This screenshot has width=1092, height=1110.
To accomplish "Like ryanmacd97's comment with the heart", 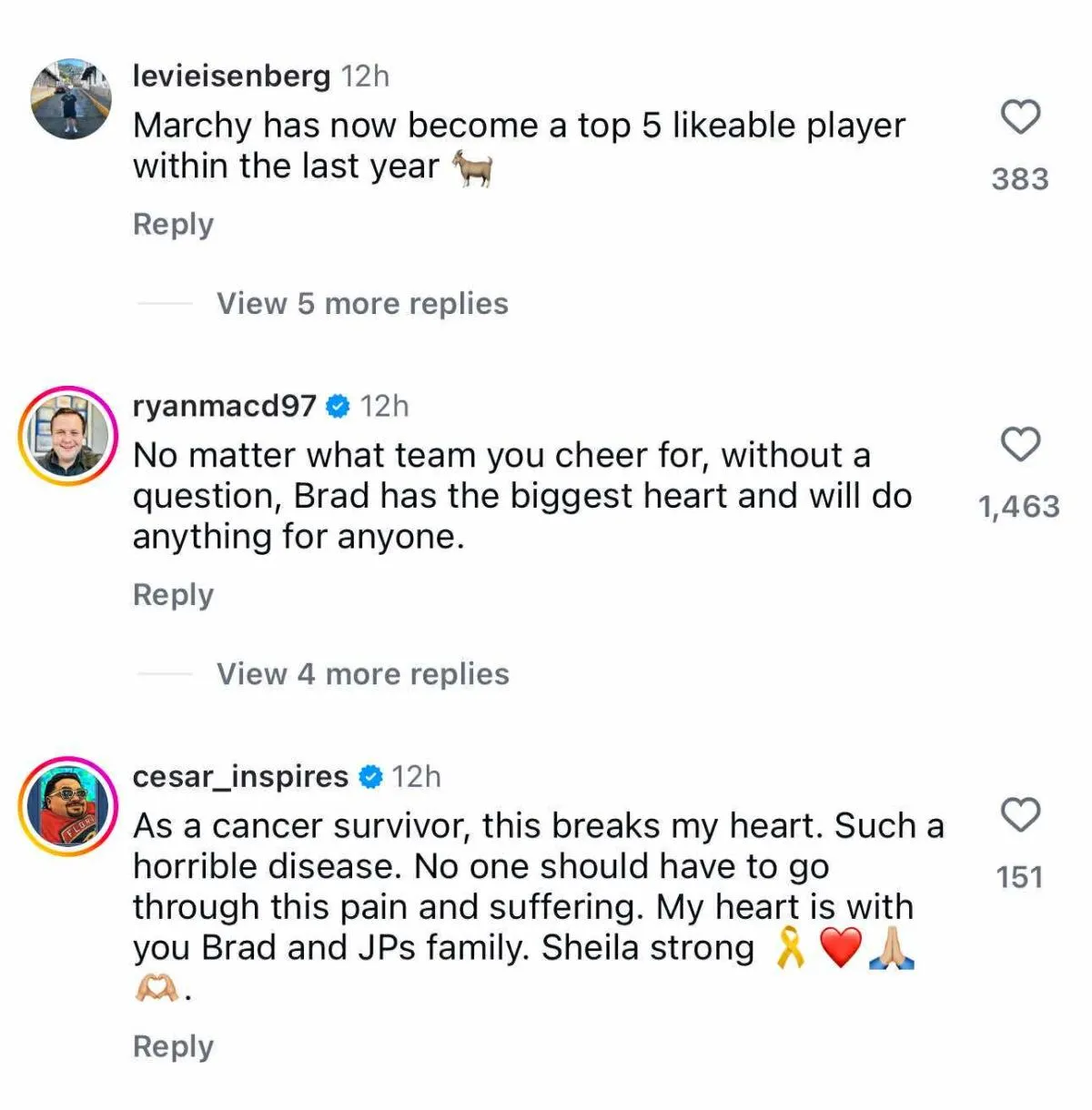I will [x=1020, y=445].
